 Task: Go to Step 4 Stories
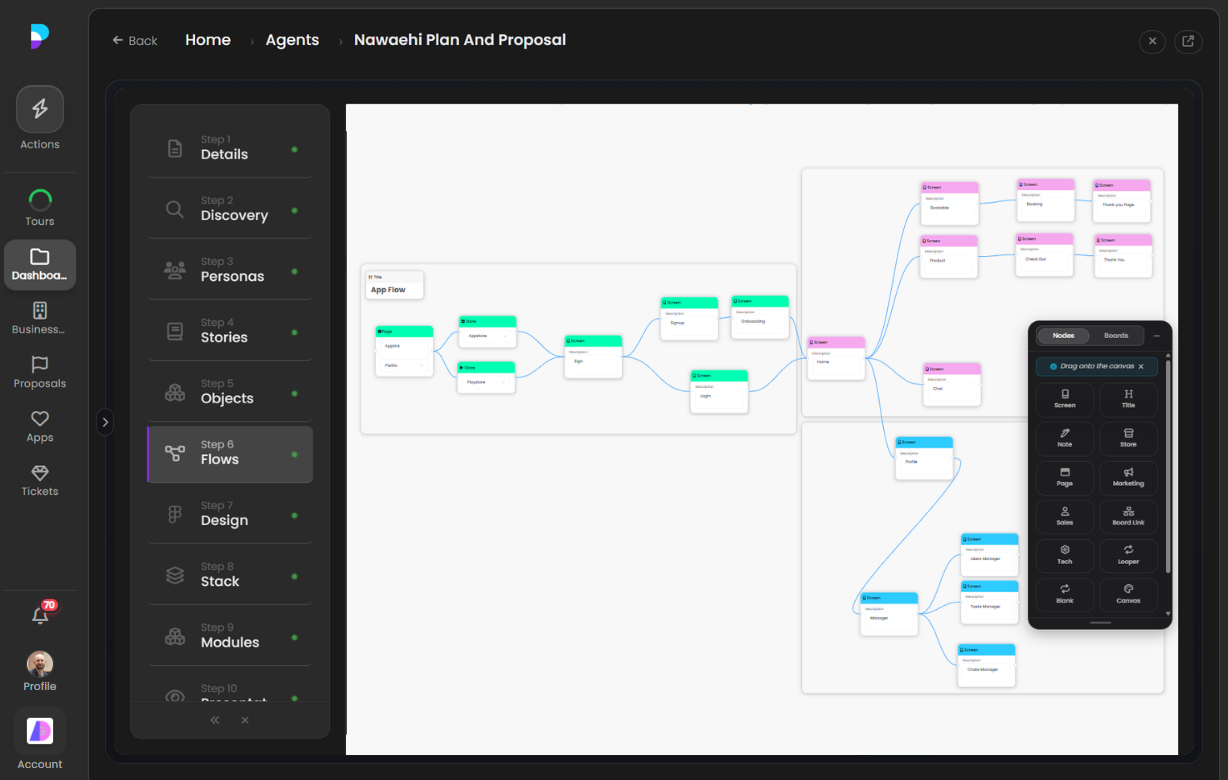[x=230, y=331]
